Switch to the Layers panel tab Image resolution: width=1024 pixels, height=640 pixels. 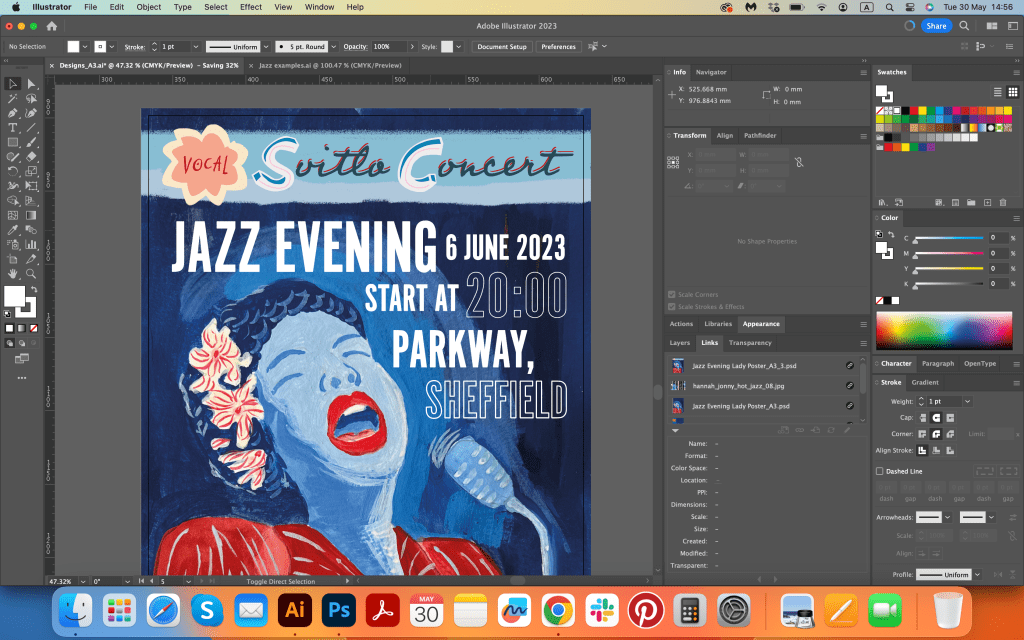pyautogui.click(x=679, y=343)
